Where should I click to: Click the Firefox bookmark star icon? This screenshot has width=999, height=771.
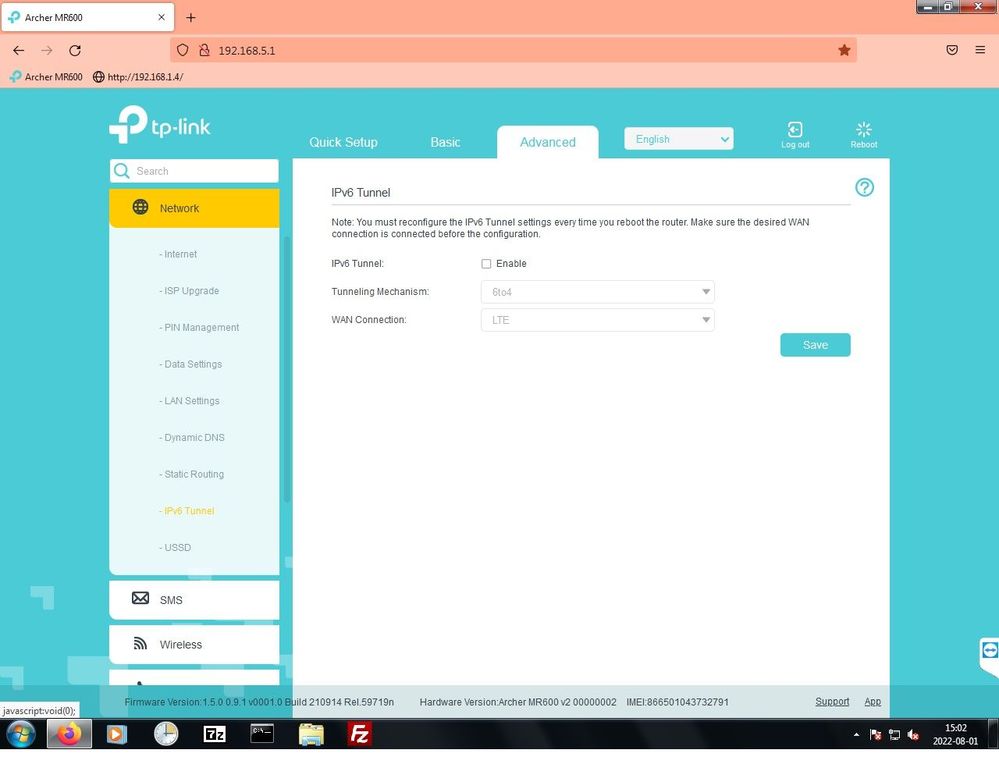point(844,50)
